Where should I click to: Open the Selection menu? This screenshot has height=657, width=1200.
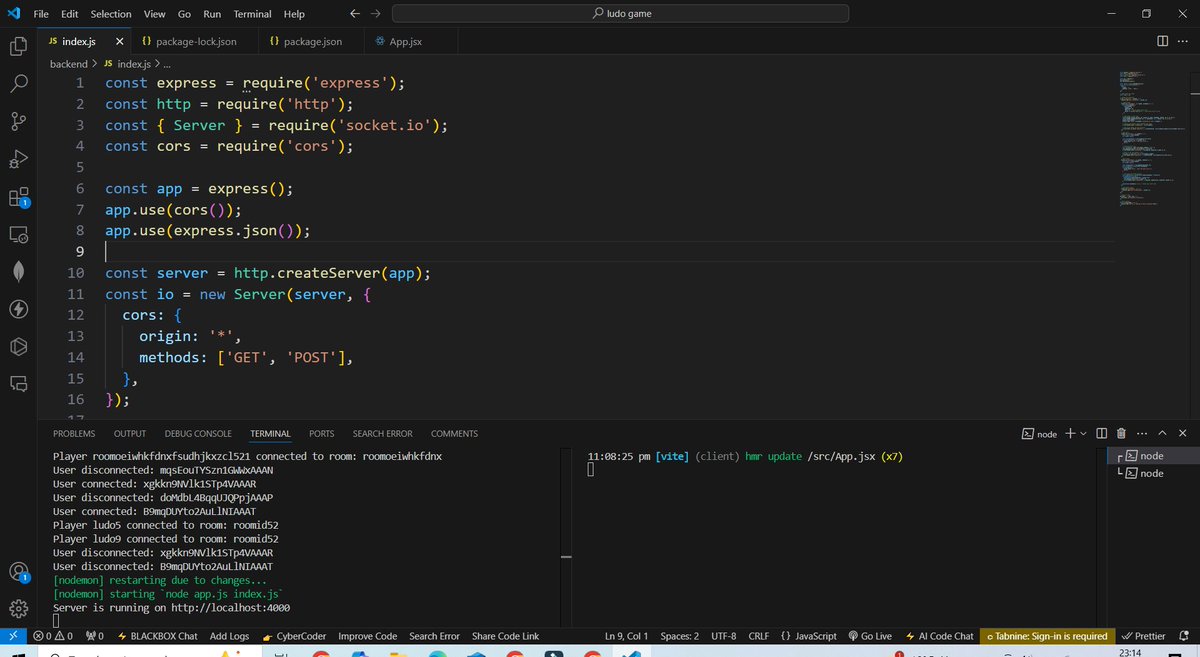click(x=111, y=14)
